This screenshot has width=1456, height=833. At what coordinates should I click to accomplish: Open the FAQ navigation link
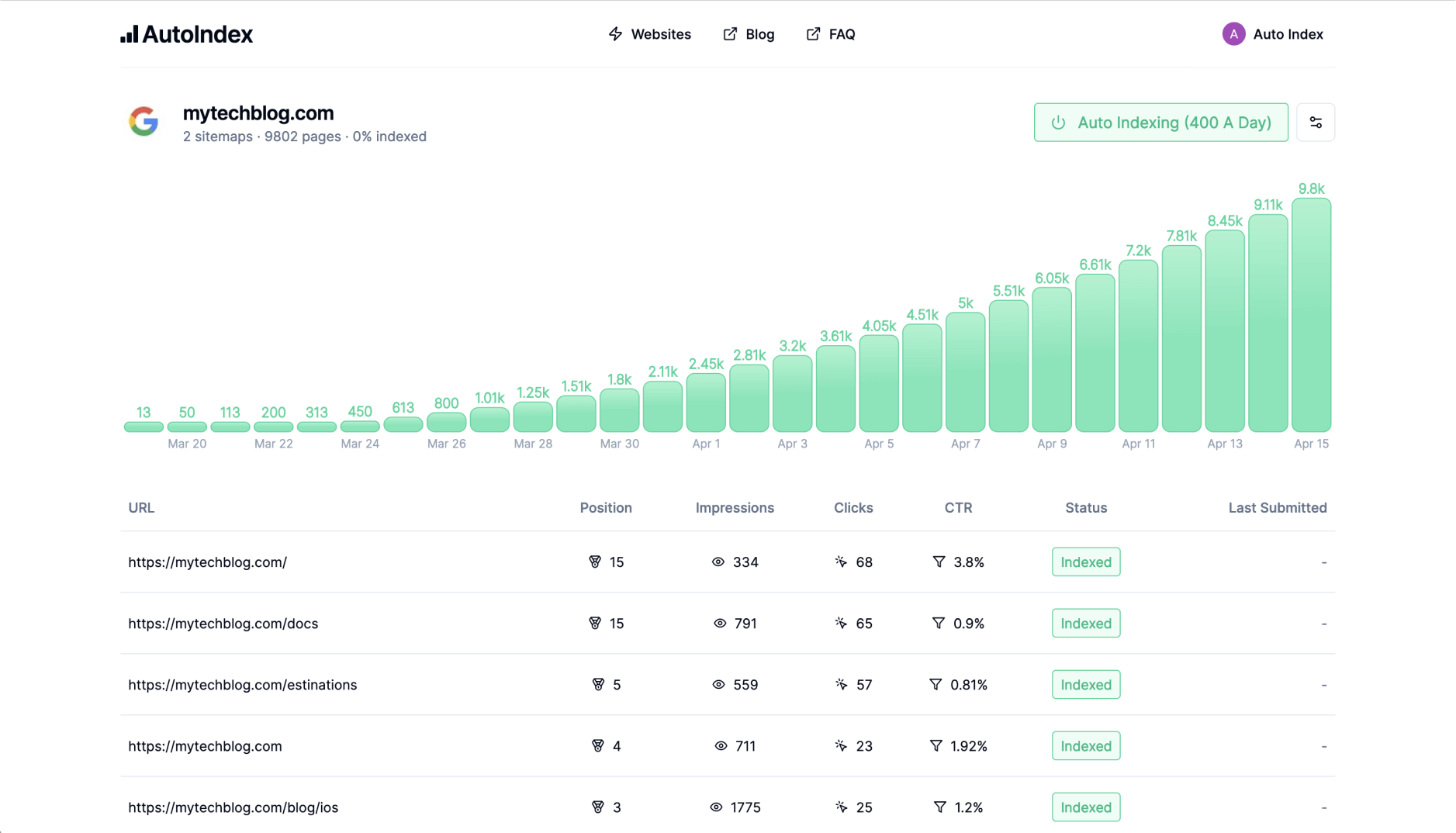tap(831, 34)
